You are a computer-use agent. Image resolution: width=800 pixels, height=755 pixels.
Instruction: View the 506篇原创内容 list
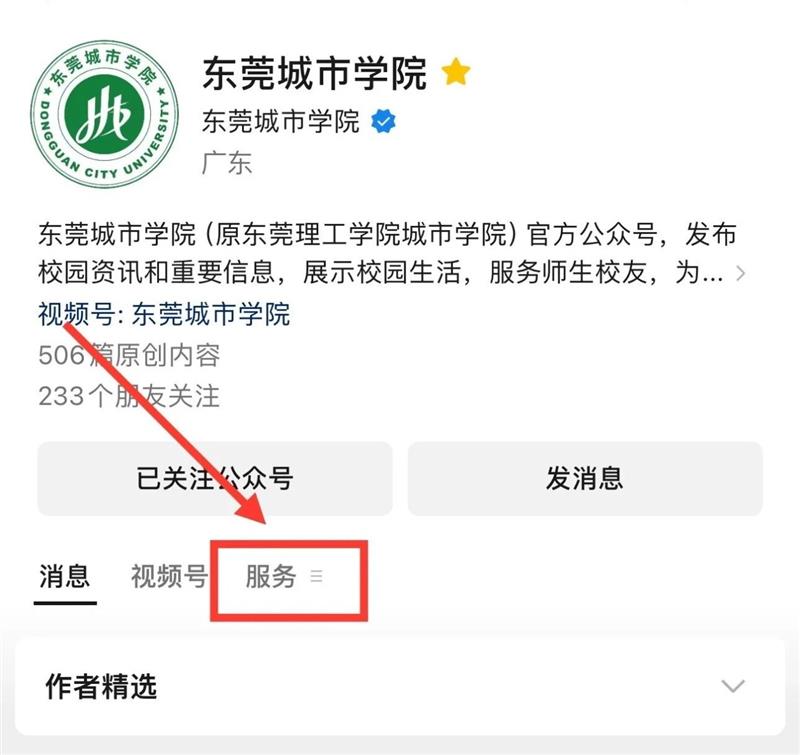click(129, 355)
